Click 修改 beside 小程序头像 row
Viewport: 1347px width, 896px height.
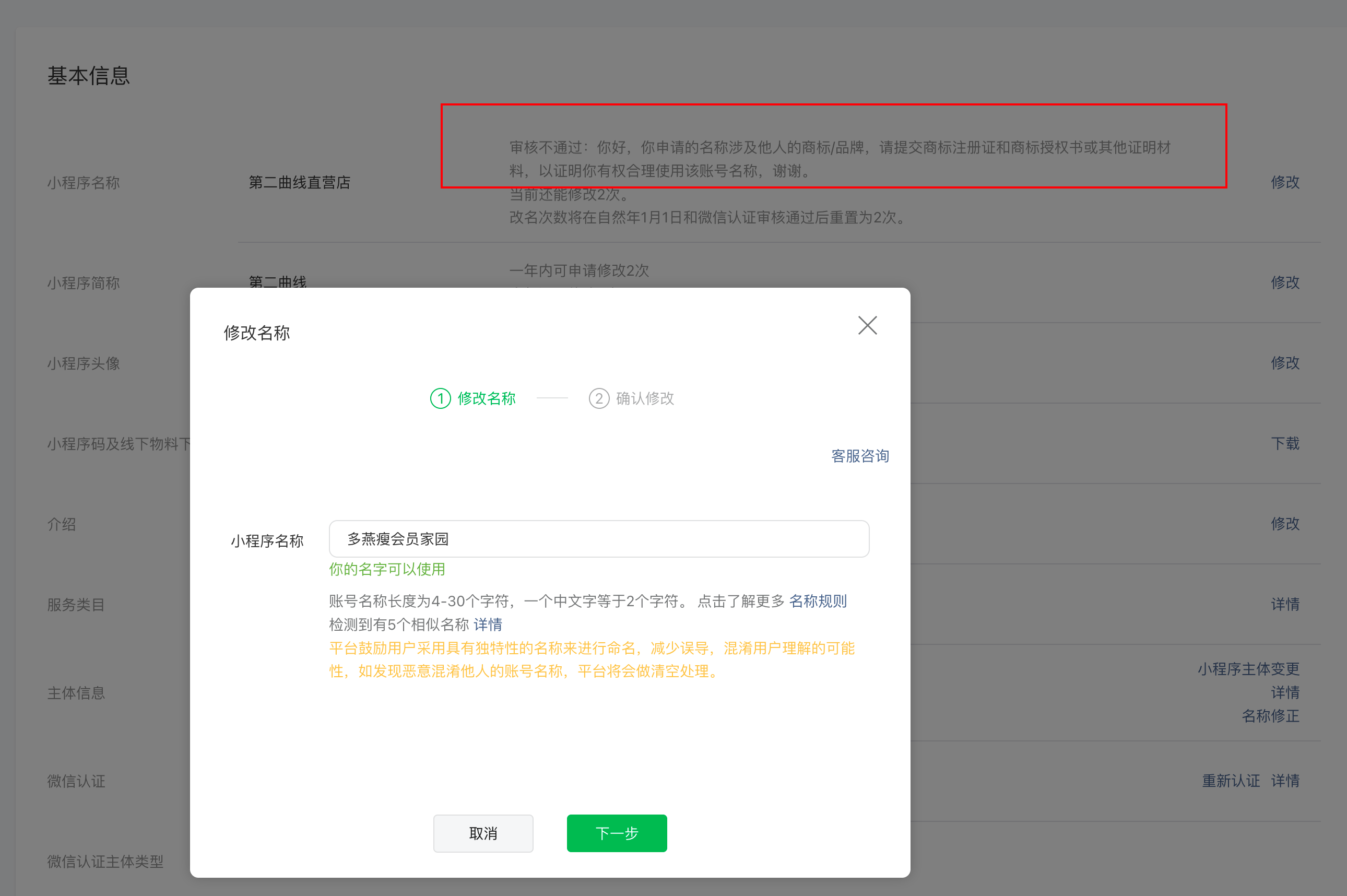tap(1285, 363)
